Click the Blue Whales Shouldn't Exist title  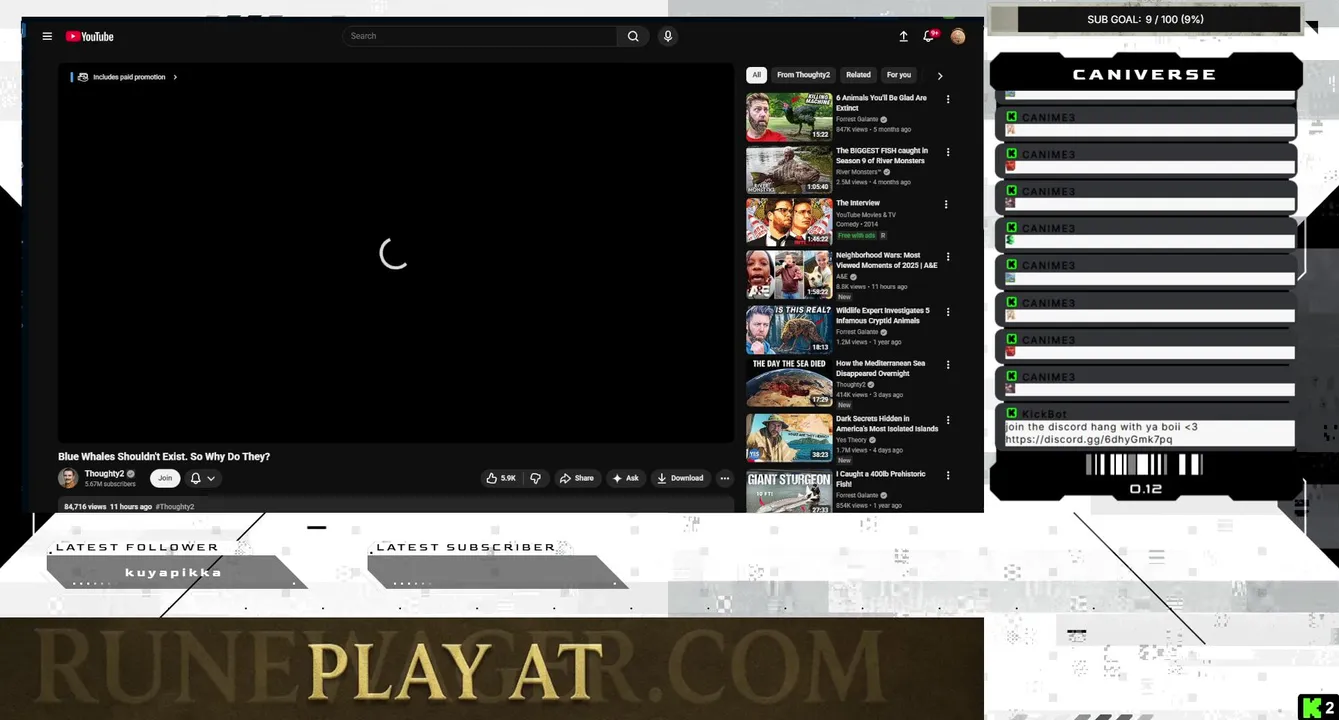[164, 457]
